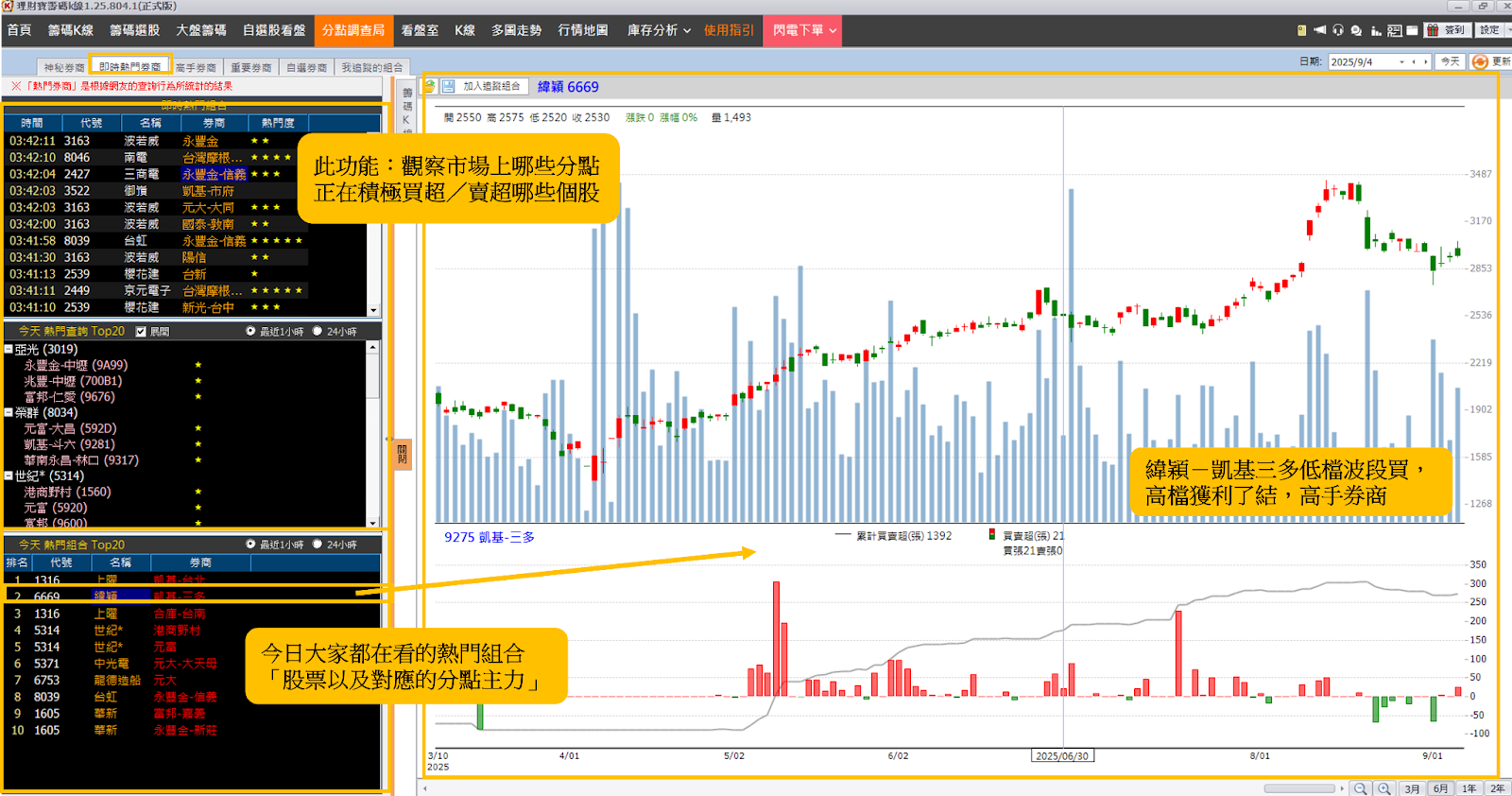
Task: Open the 分點調查局 menu tab
Action: click(353, 30)
